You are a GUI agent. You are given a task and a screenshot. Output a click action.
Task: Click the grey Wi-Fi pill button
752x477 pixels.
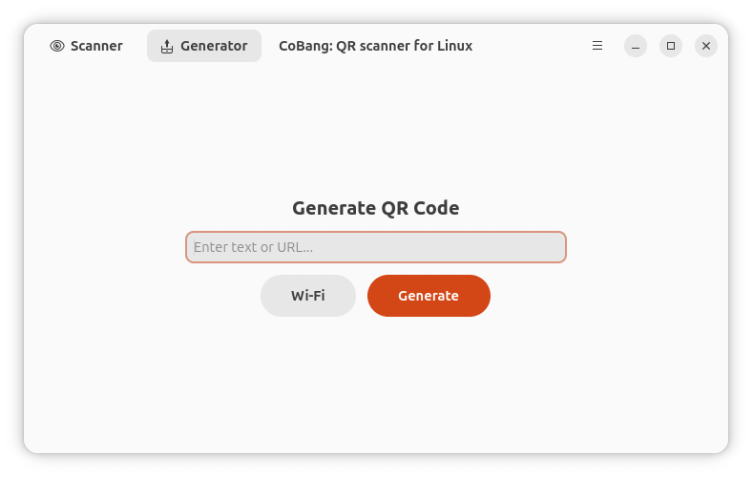pyautogui.click(x=308, y=296)
